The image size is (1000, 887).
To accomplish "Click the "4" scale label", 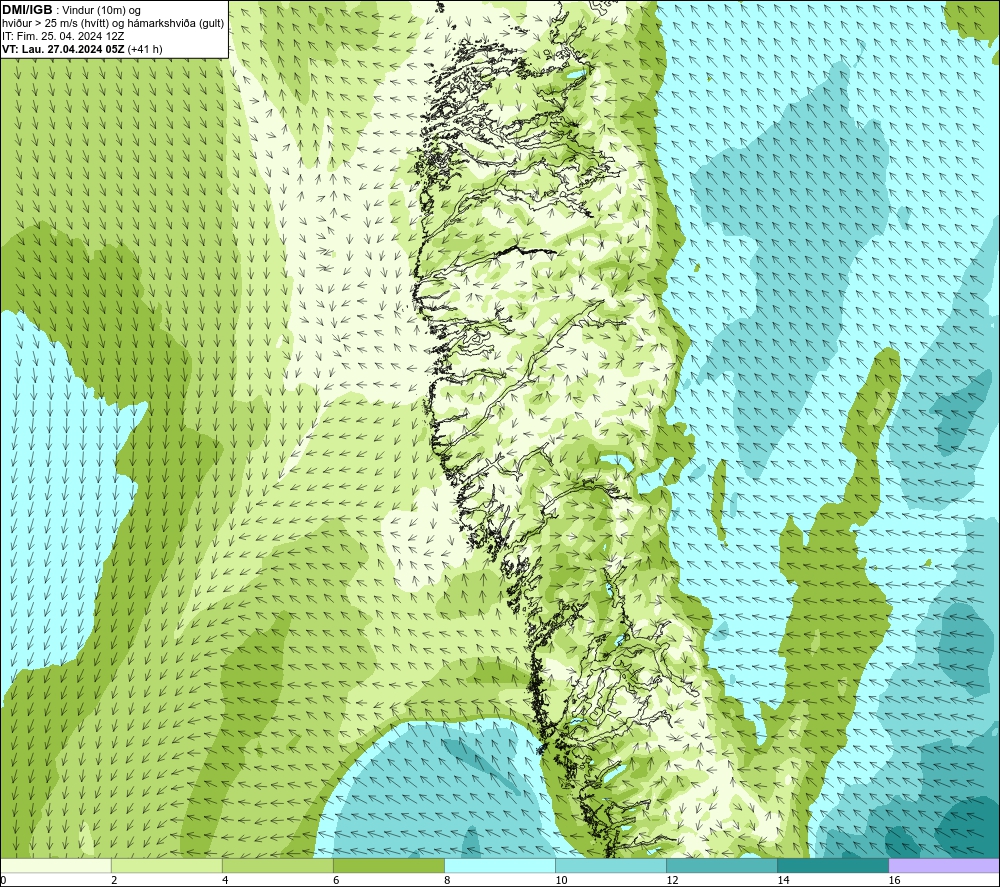I will coord(224,880).
